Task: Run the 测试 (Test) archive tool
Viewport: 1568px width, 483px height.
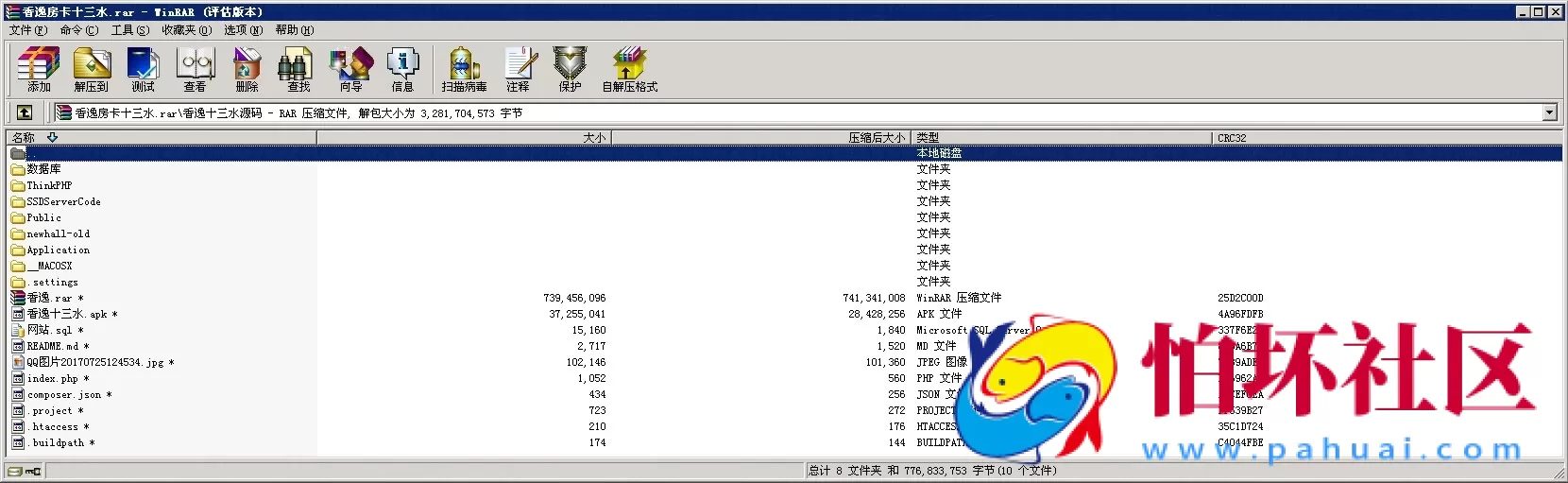Action: pos(143,70)
